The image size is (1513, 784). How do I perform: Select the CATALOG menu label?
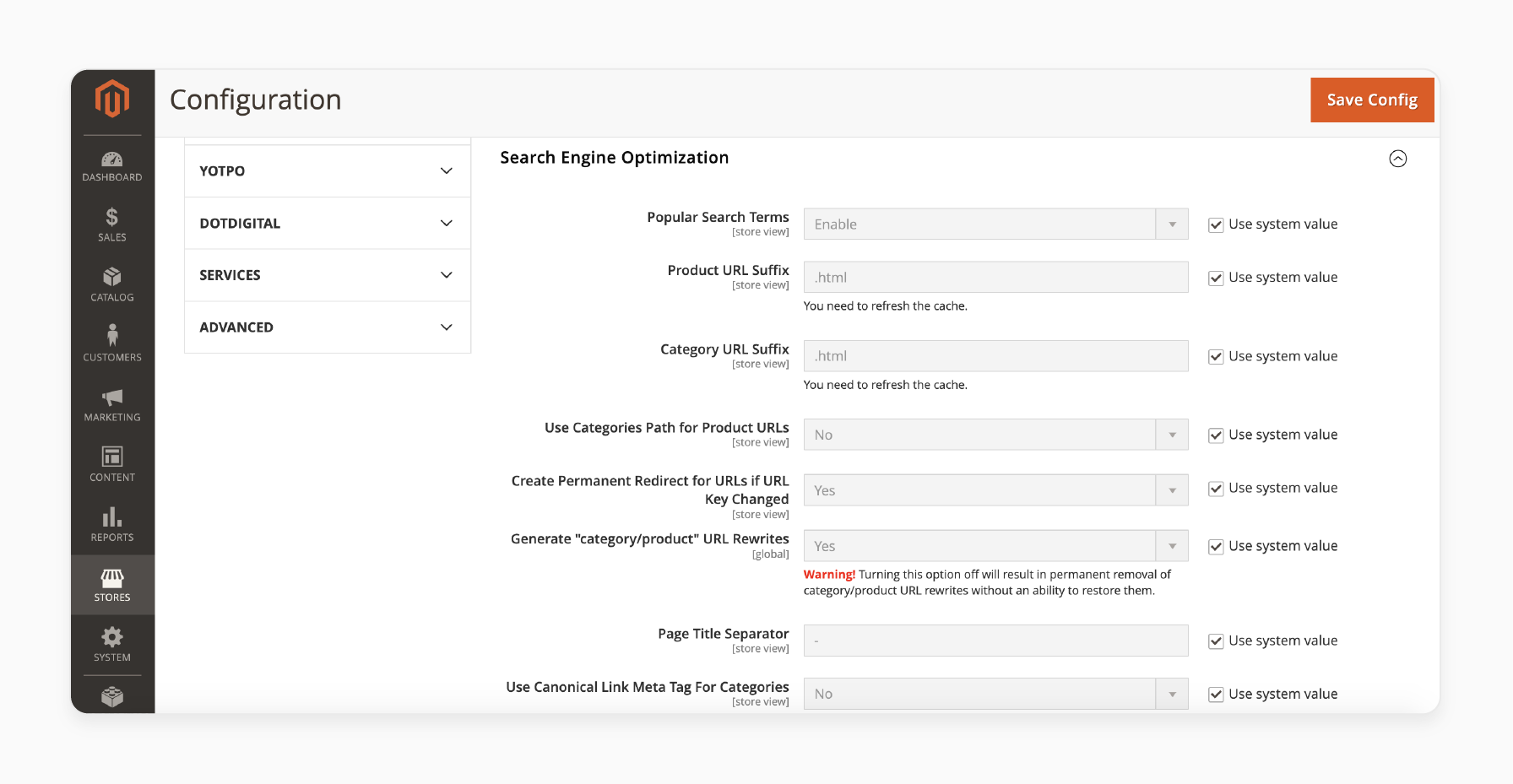(x=112, y=298)
